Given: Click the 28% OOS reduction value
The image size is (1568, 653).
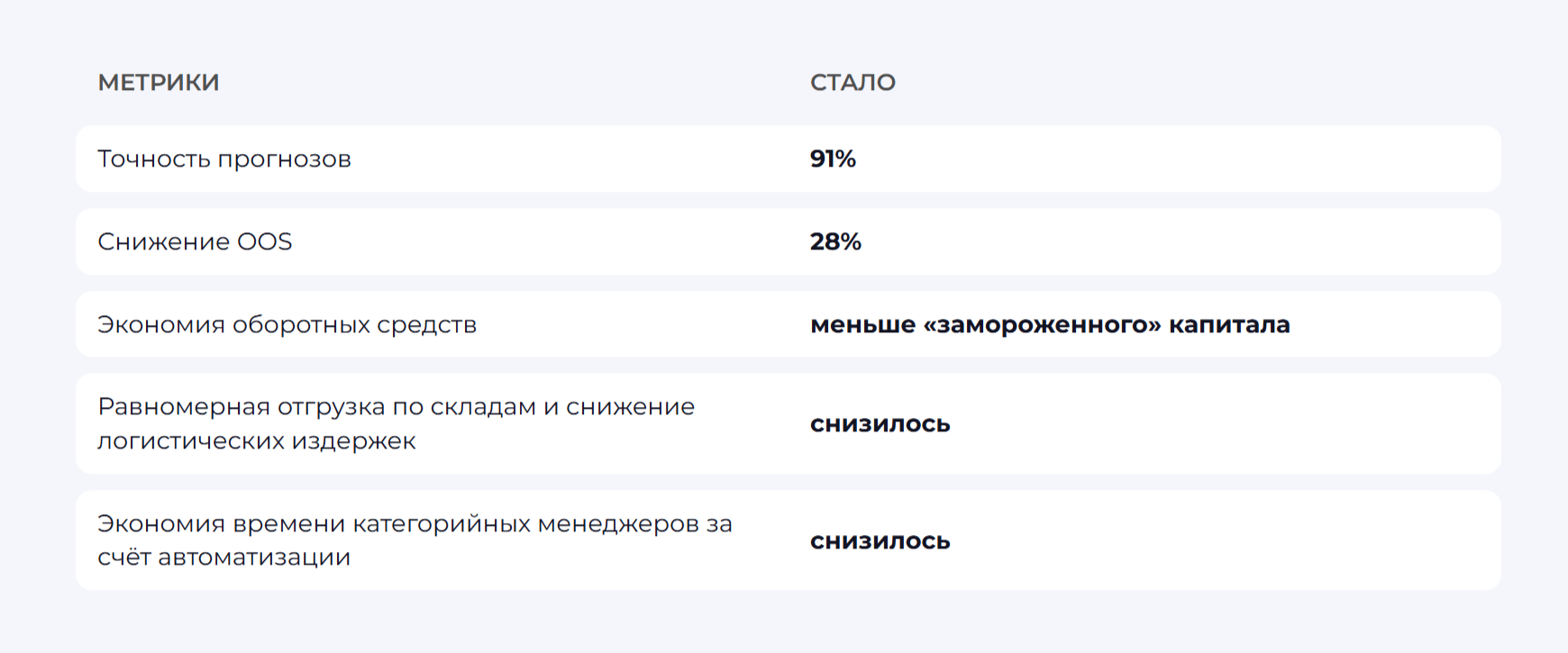Looking at the screenshot, I should (x=835, y=241).
